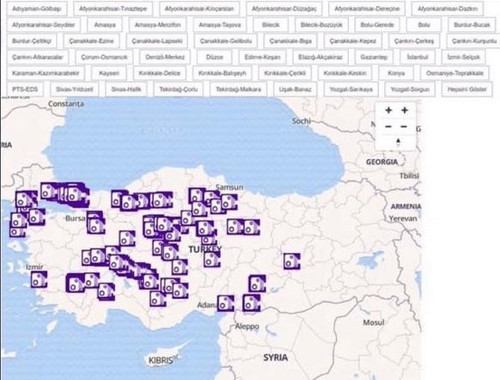Select the Çanakkale-Ezine button

point(91,41)
